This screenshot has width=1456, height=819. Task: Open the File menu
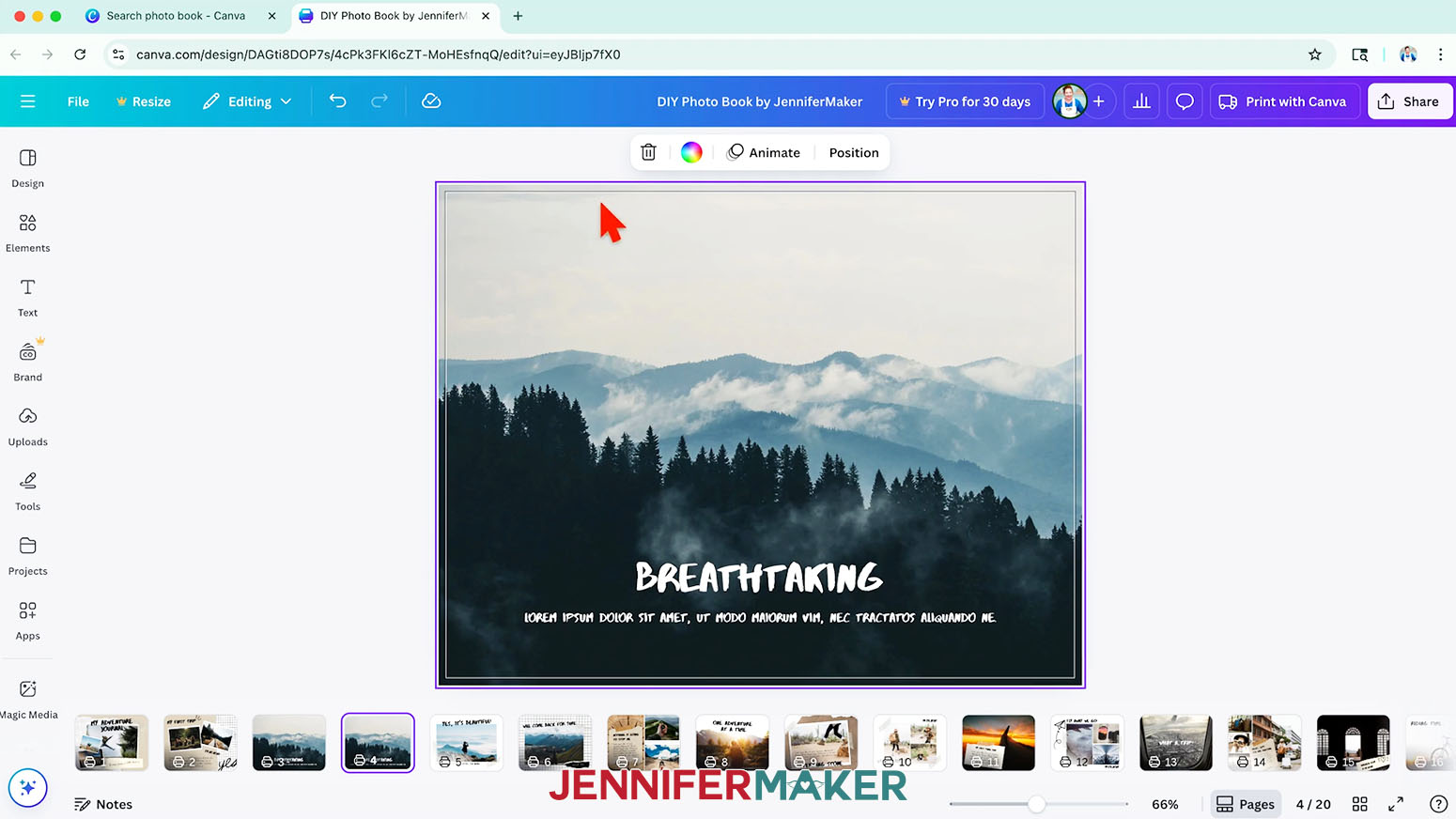(78, 101)
